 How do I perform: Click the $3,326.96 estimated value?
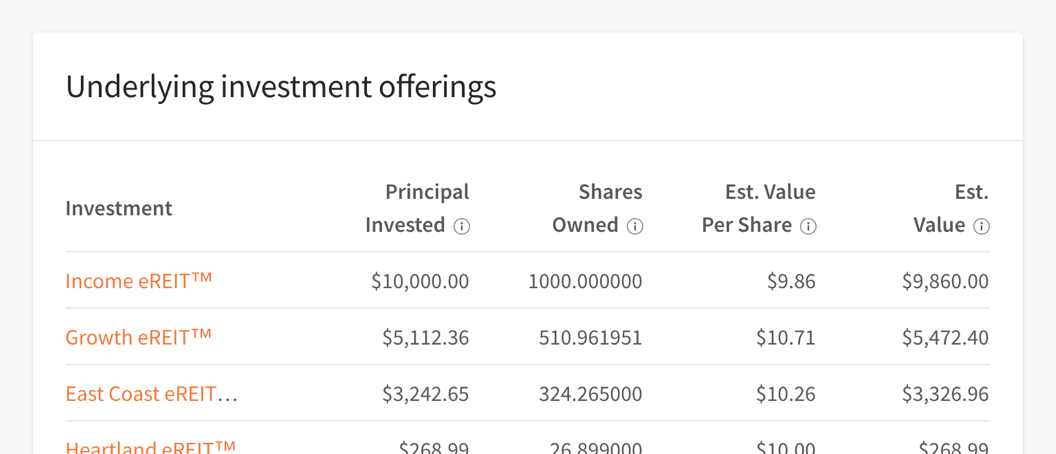tap(945, 394)
